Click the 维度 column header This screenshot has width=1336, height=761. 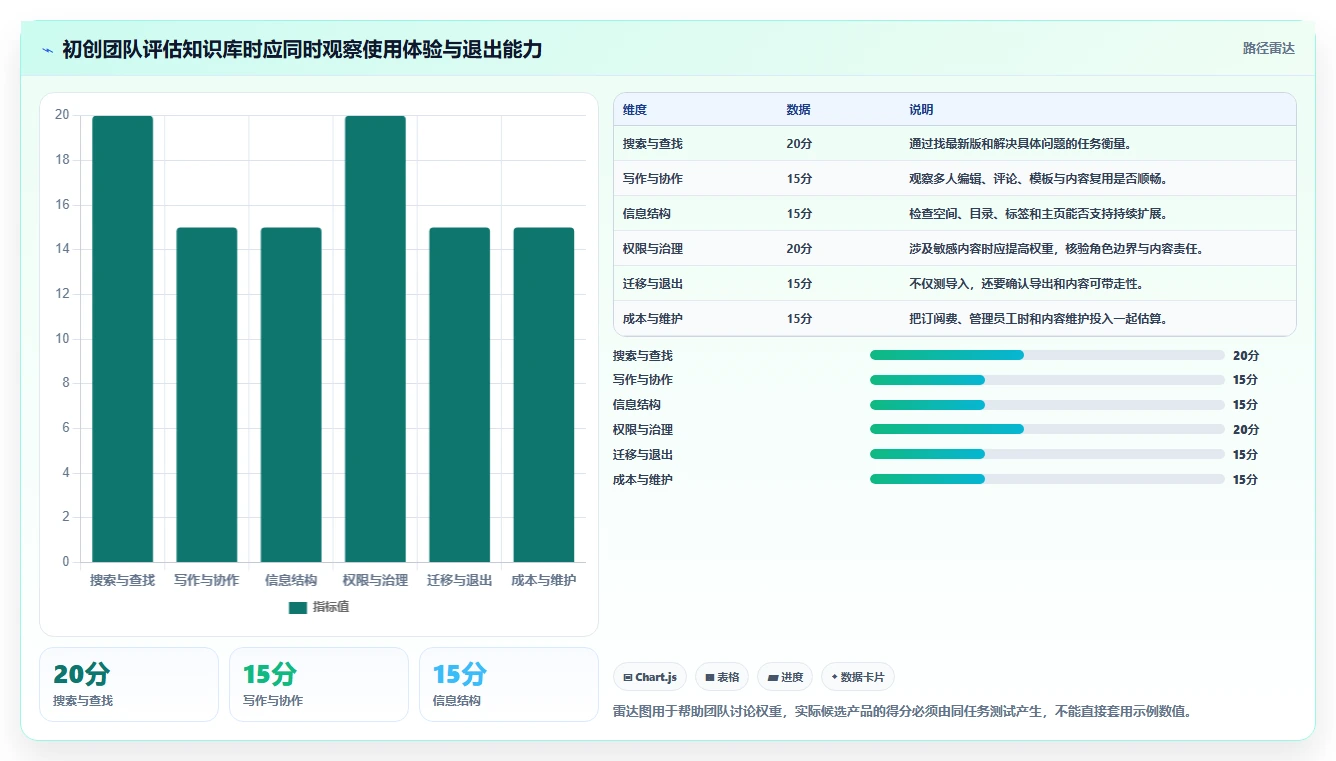click(635, 110)
